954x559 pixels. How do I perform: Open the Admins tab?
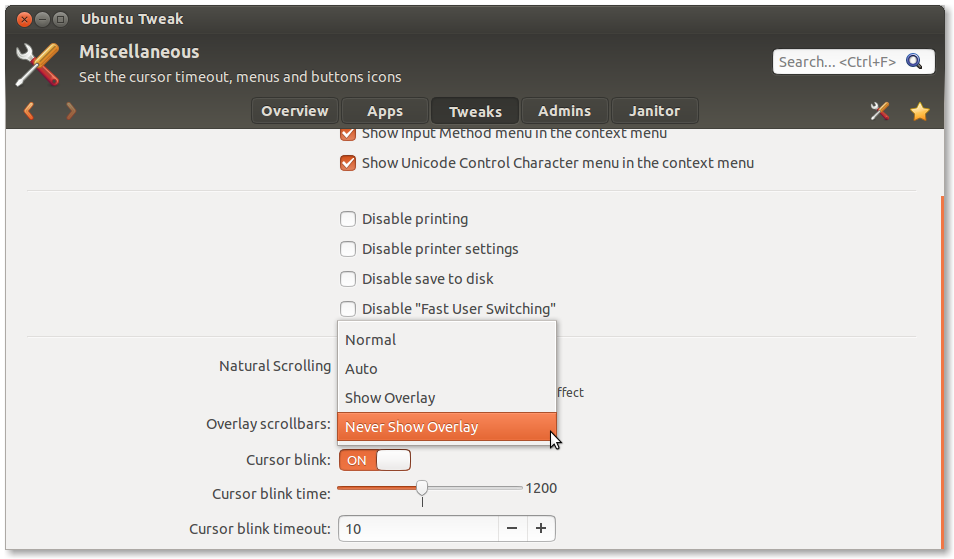[x=565, y=111]
